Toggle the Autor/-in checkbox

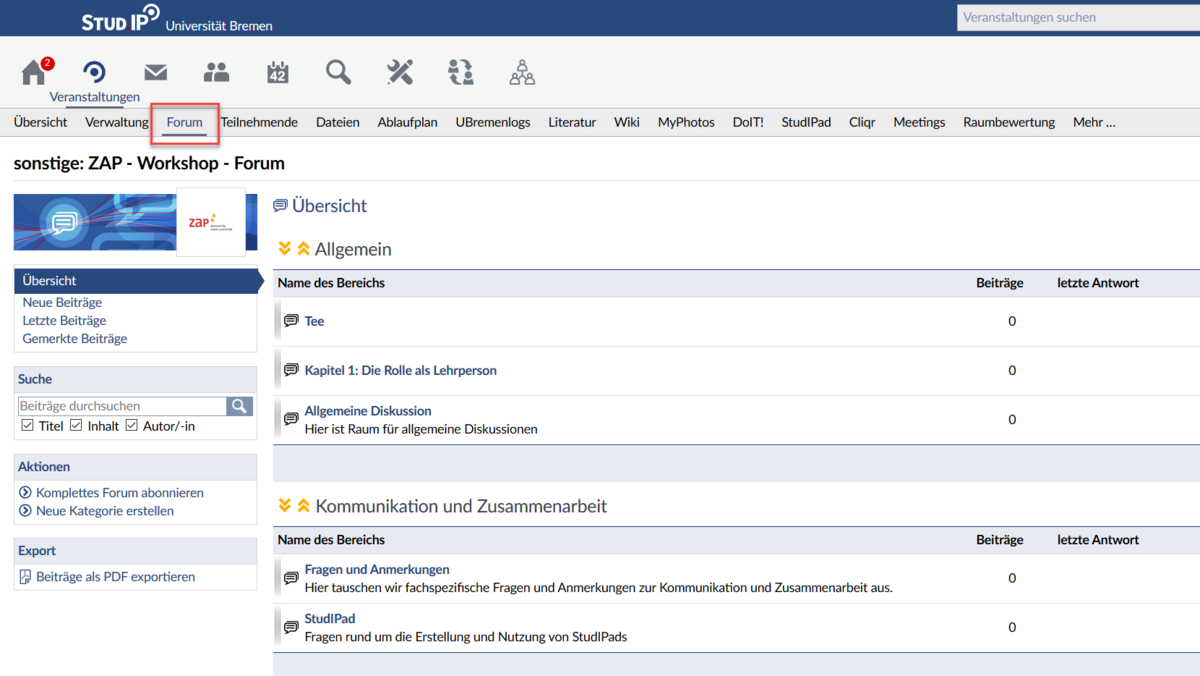coord(131,426)
